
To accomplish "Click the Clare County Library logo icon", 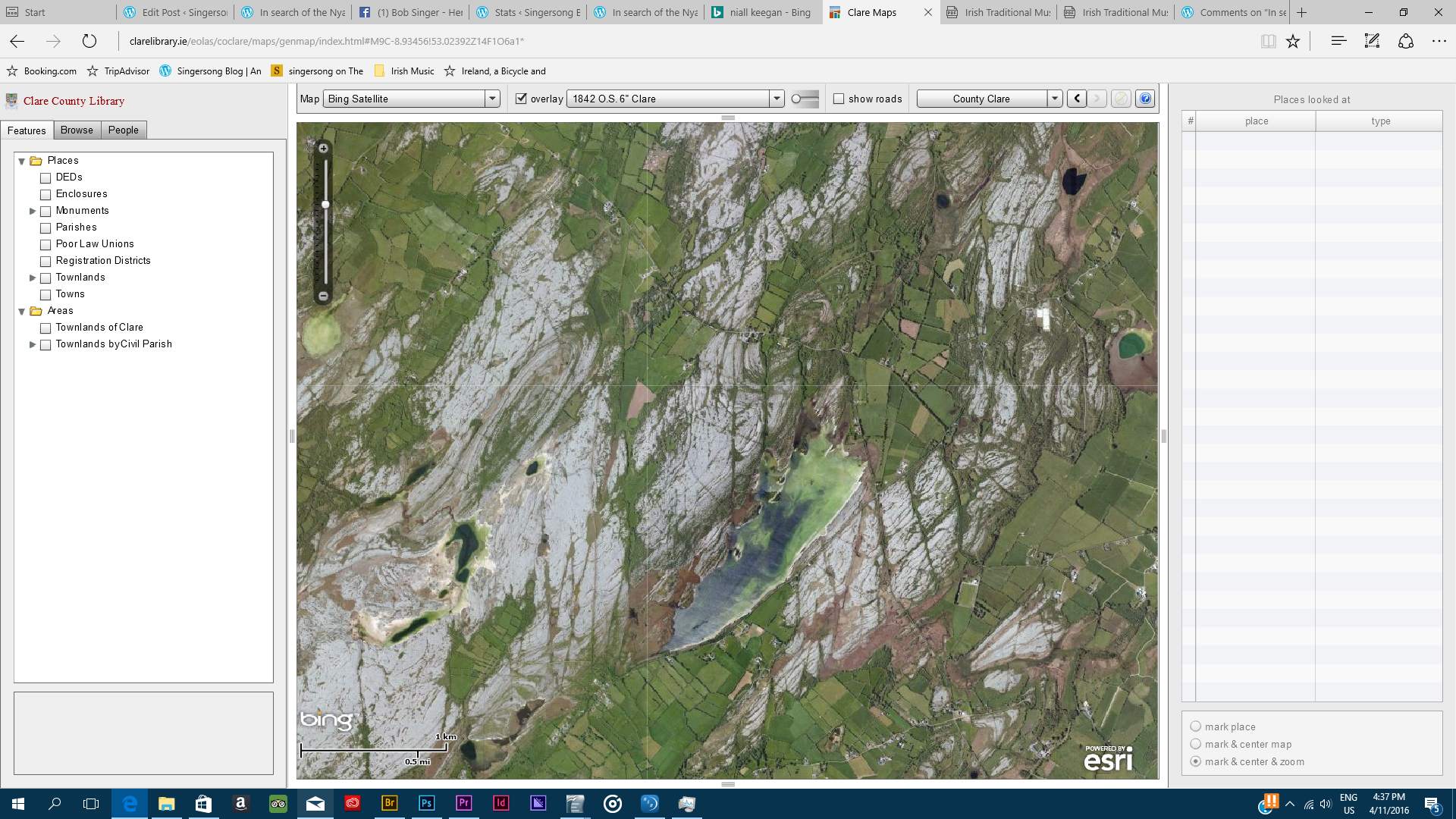I will pyautogui.click(x=11, y=101).
